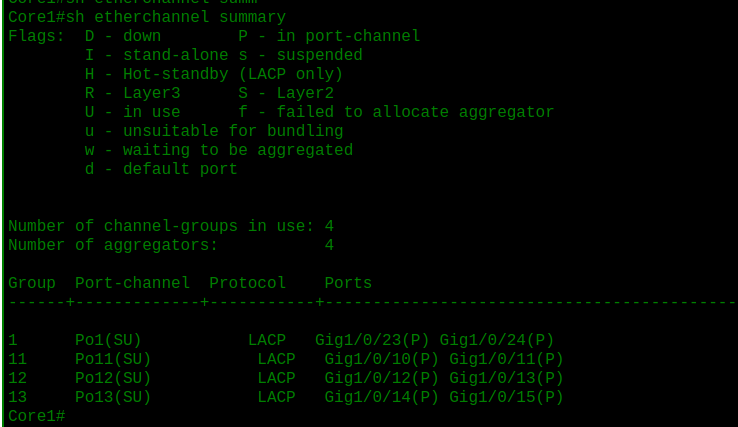Click port Gig1/0/15(P) in group 13
738x427 pixels.
[x=506, y=397]
